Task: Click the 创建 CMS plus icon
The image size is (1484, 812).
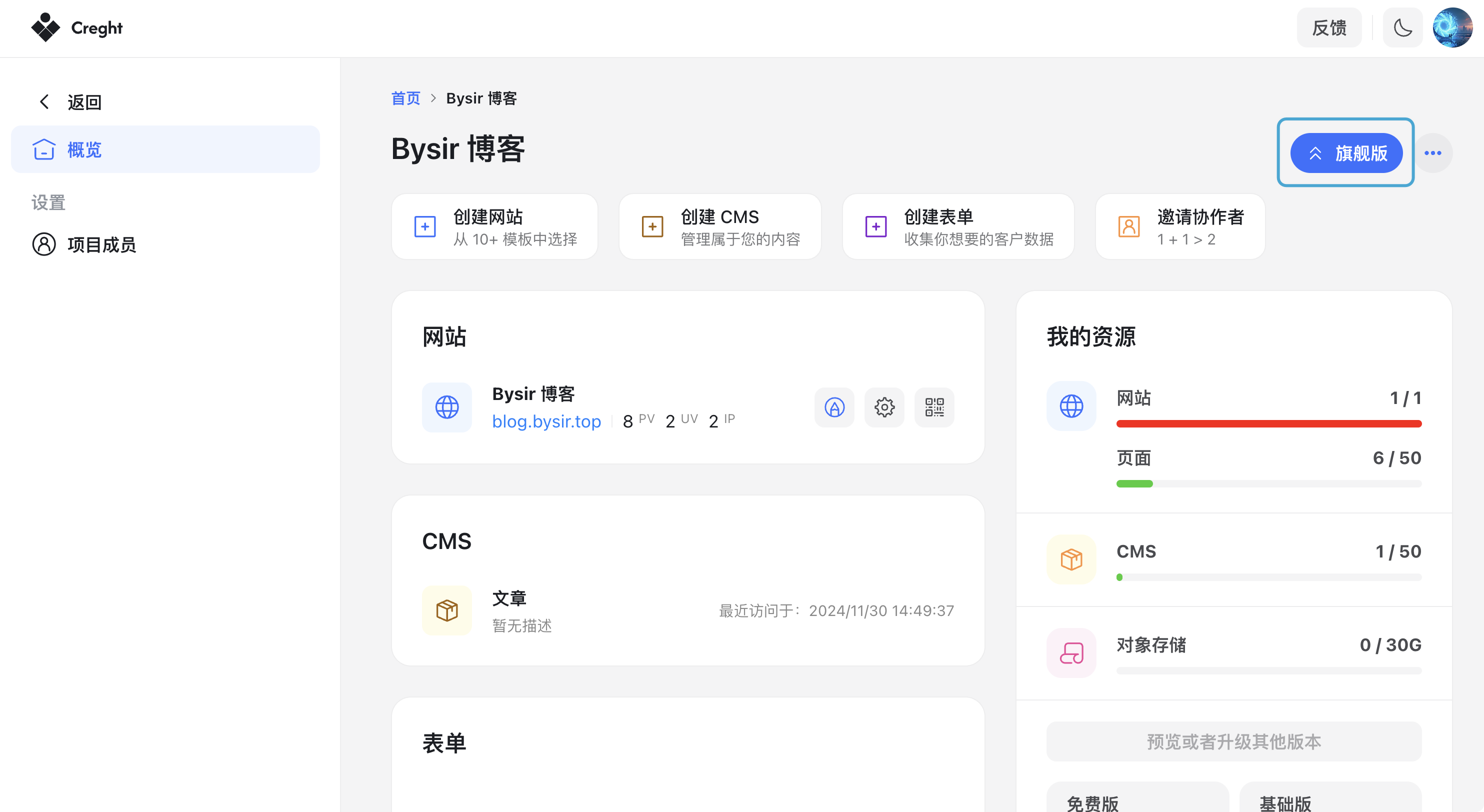Action: pyautogui.click(x=652, y=227)
